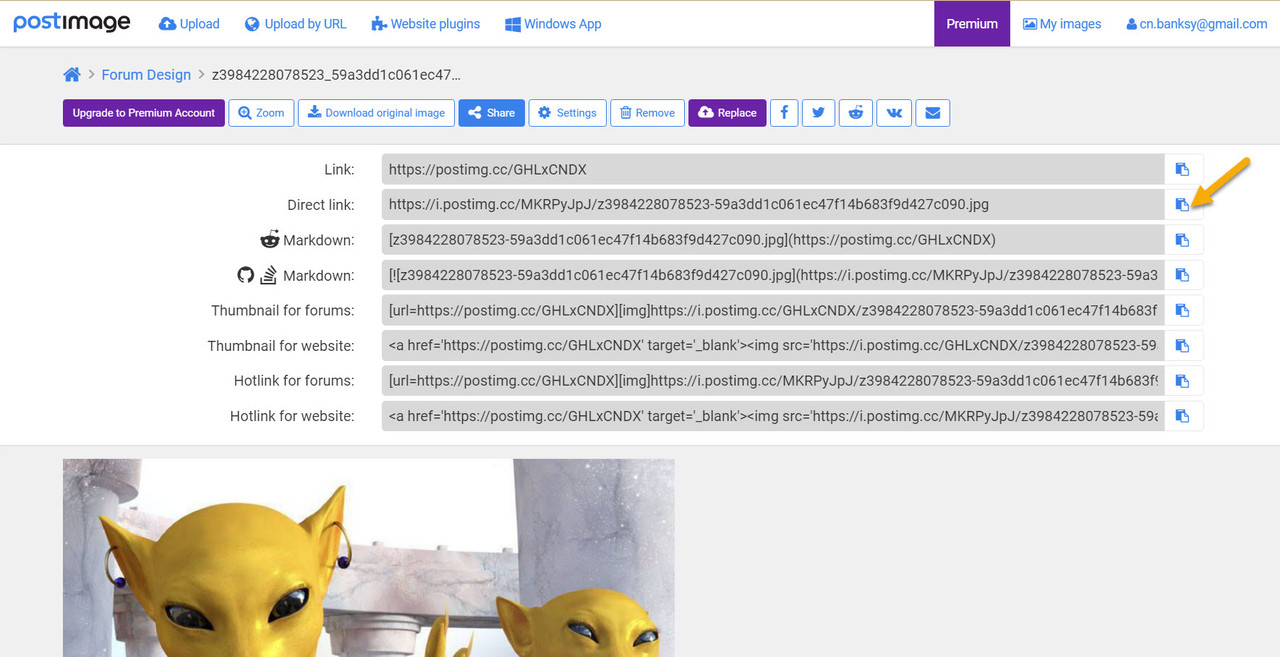
Task: Open the Forum Design gallery breadcrumb
Action: 146,75
